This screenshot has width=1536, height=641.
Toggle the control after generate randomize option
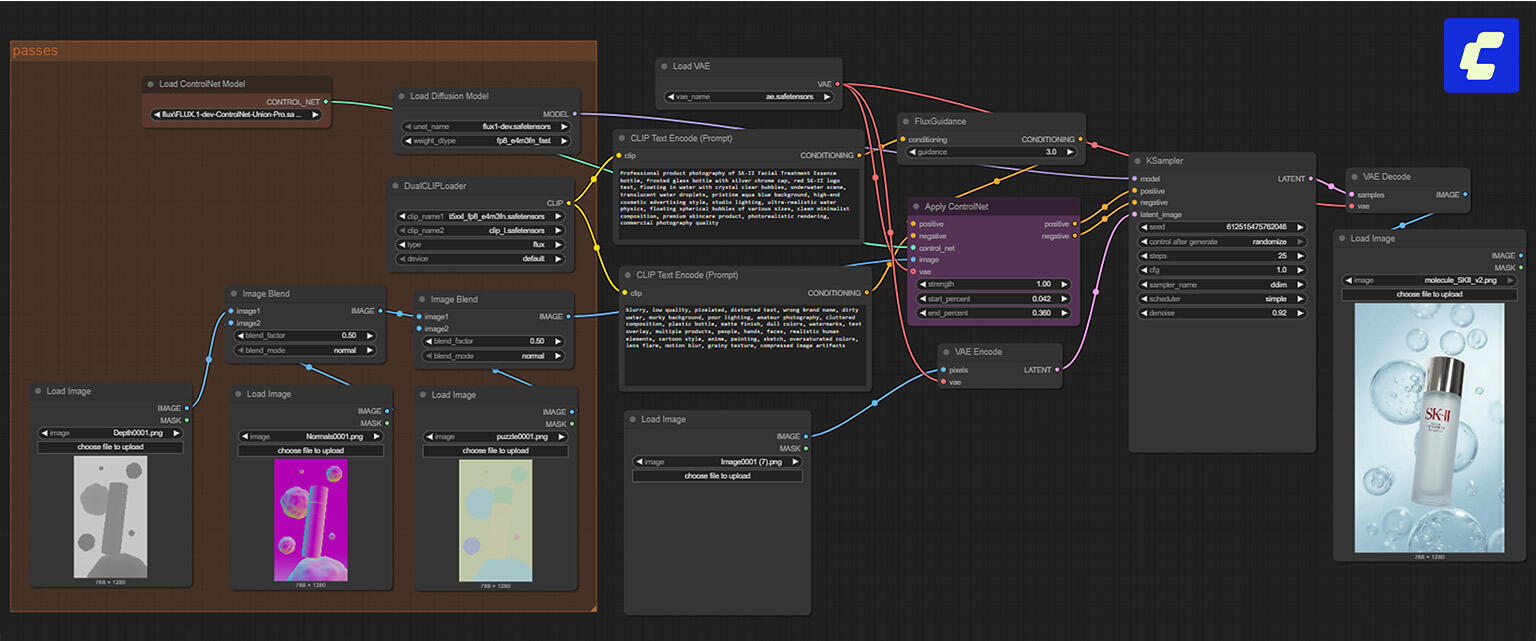click(x=1221, y=242)
